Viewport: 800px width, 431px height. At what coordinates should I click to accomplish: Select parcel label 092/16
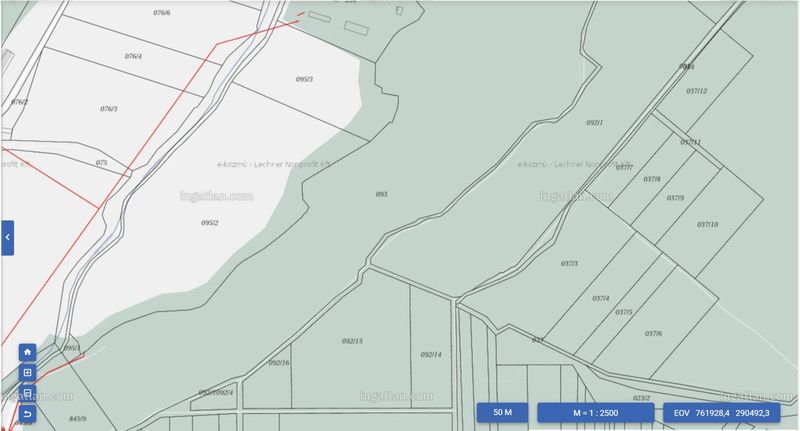pyautogui.click(x=279, y=363)
